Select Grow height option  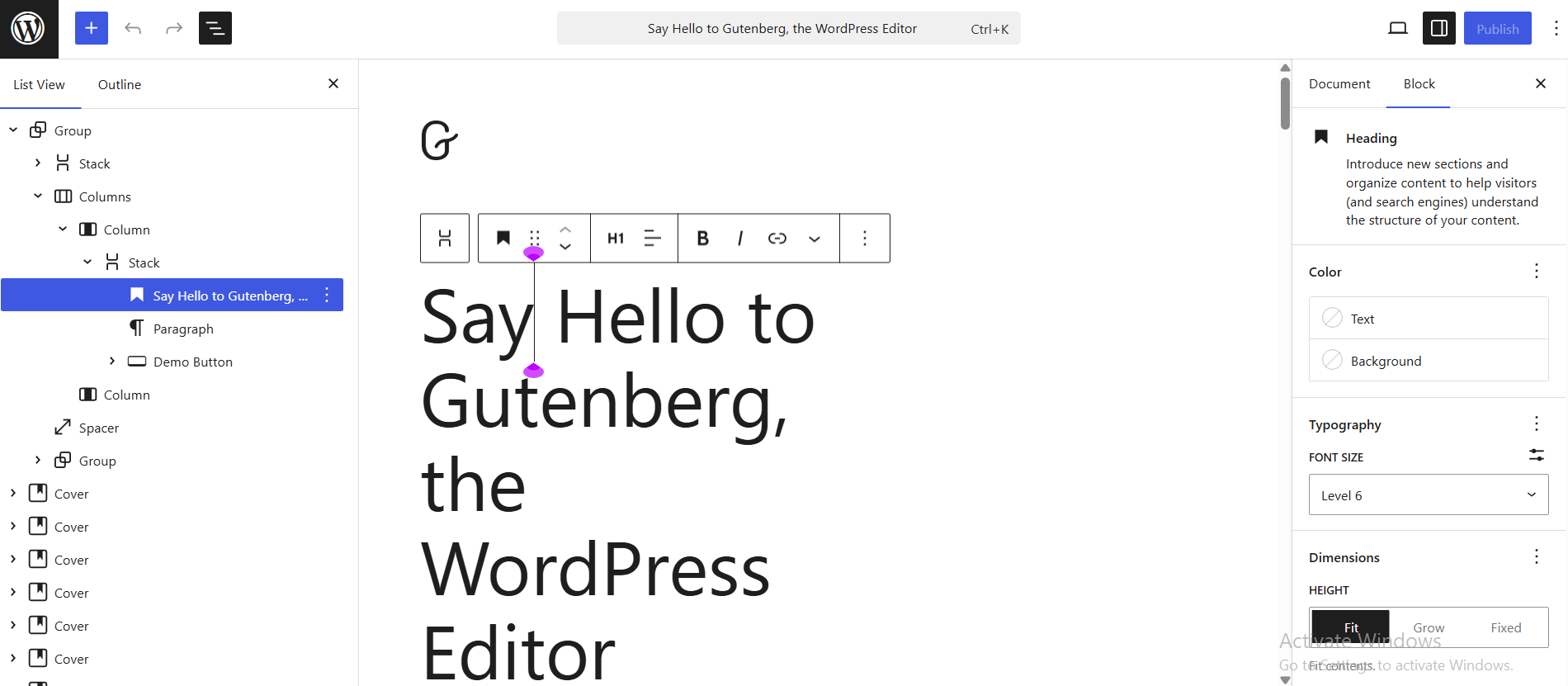(1429, 627)
